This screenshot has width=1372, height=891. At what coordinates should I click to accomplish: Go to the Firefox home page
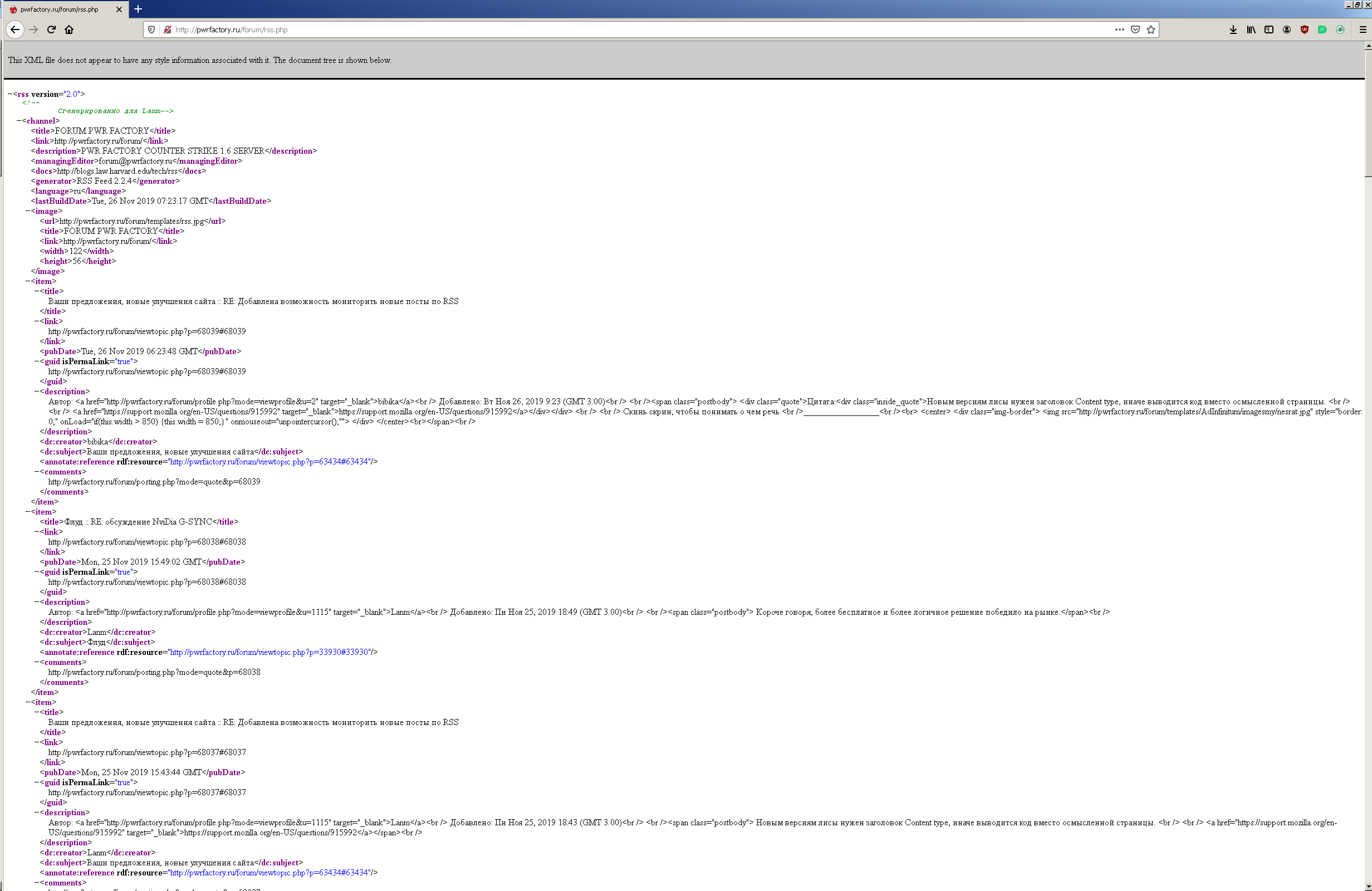pyautogui.click(x=69, y=30)
